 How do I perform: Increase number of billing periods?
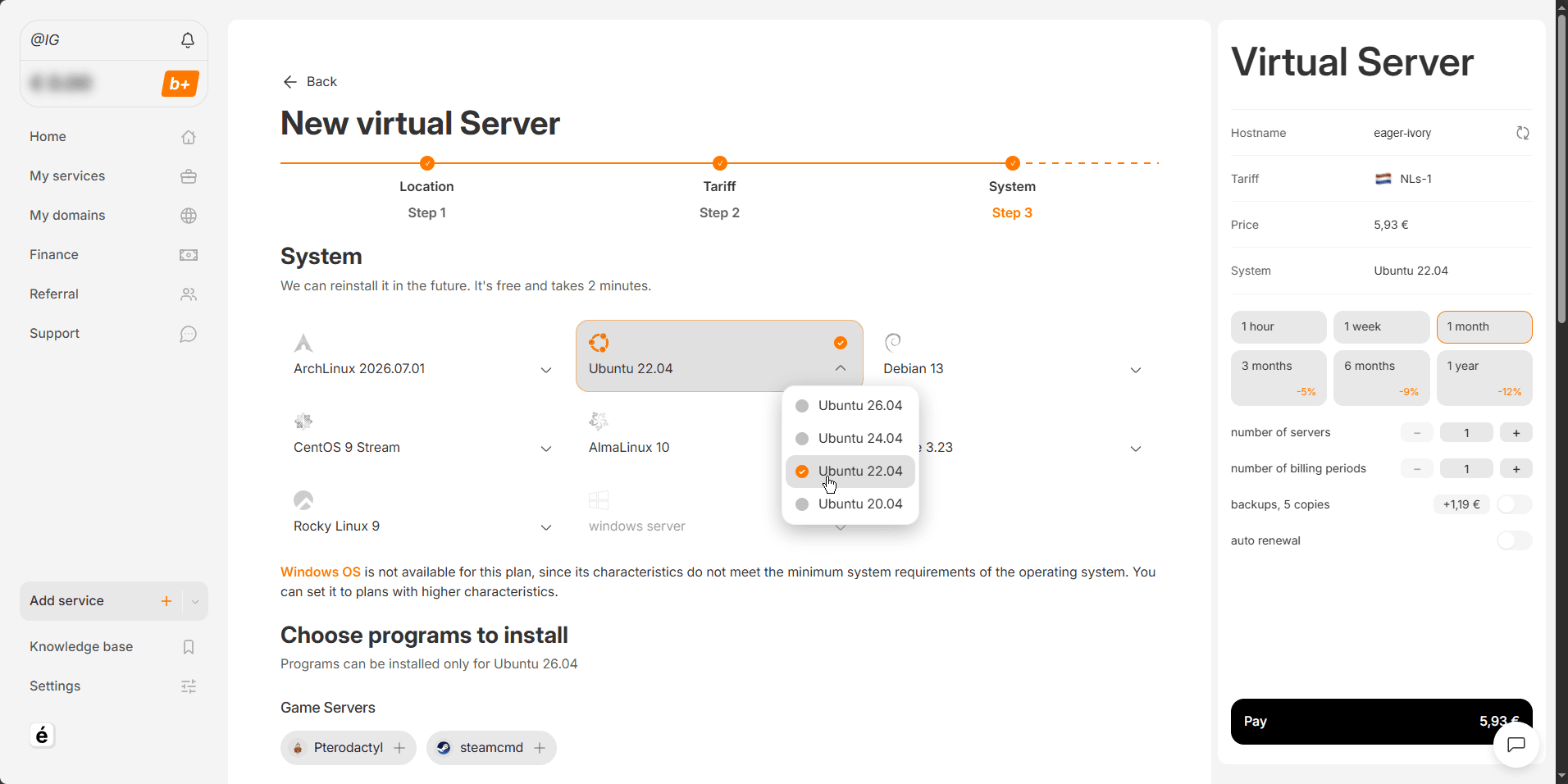1516,469
